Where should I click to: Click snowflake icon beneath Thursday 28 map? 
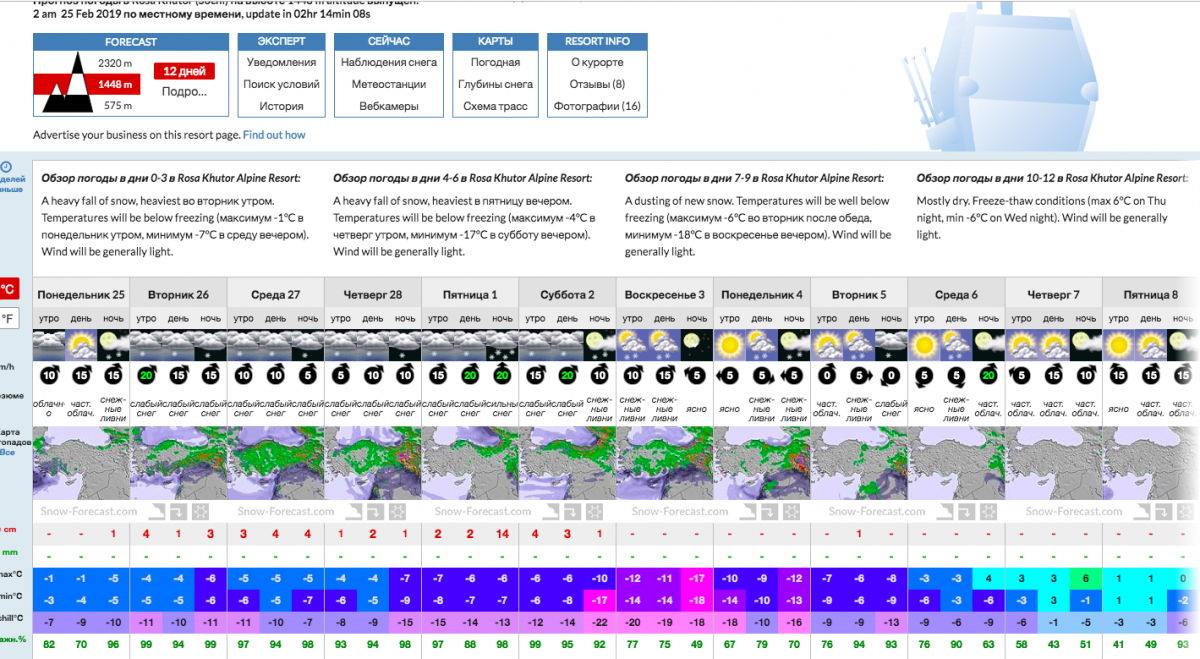(396, 512)
